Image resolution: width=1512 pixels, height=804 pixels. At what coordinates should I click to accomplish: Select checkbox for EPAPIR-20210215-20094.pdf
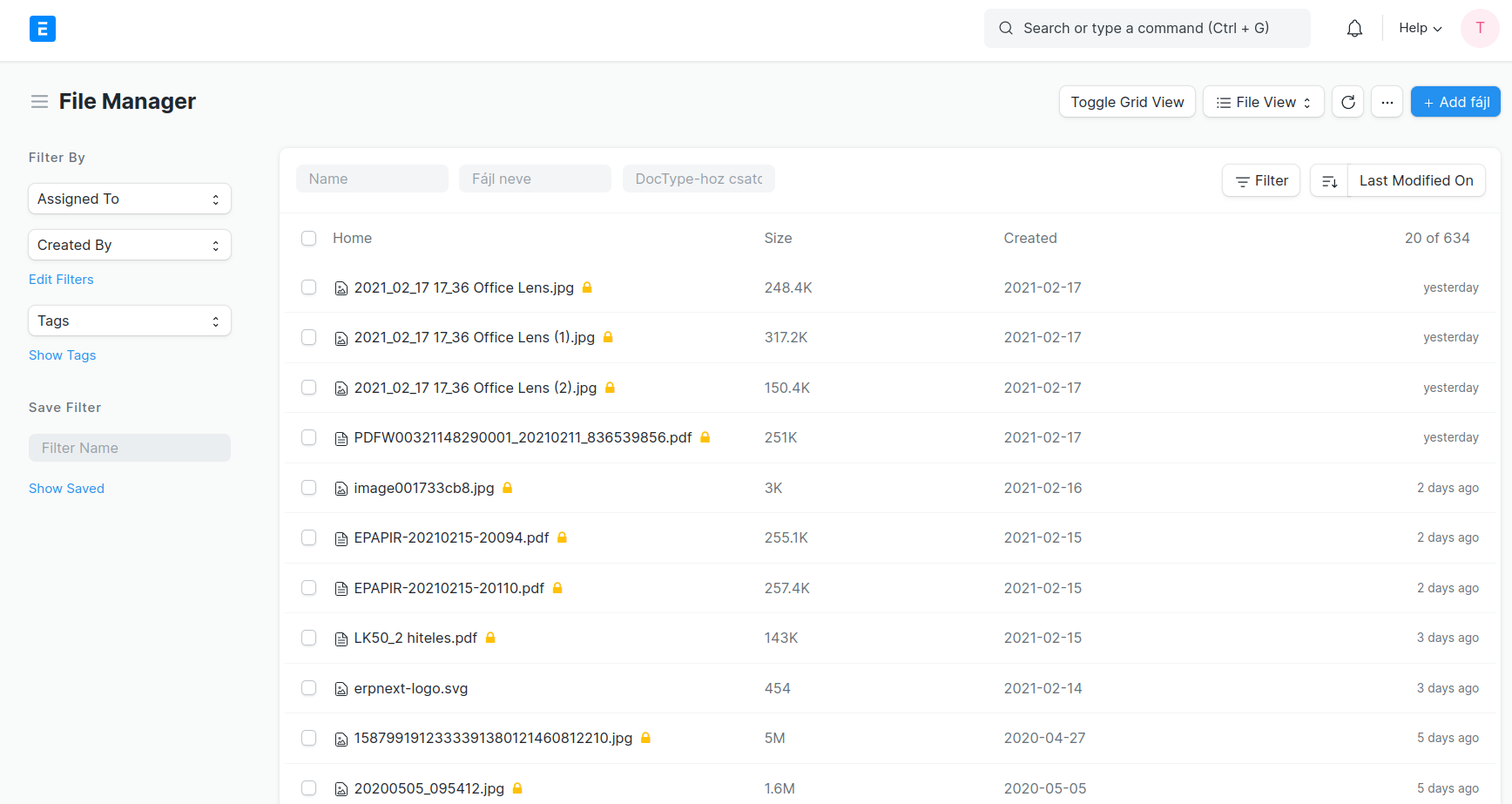(308, 537)
